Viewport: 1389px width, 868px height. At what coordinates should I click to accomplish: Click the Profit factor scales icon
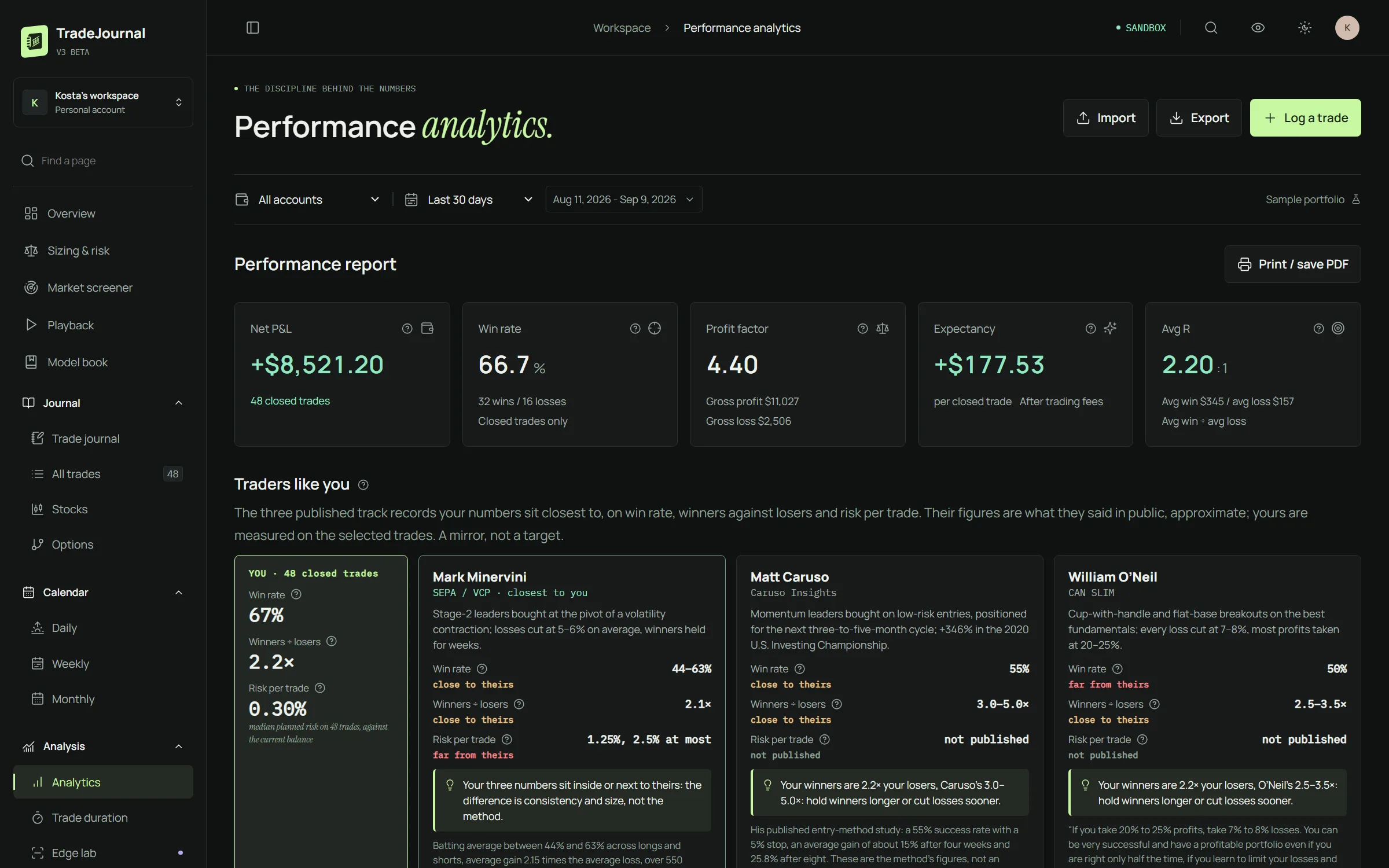pyautogui.click(x=883, y=329)
